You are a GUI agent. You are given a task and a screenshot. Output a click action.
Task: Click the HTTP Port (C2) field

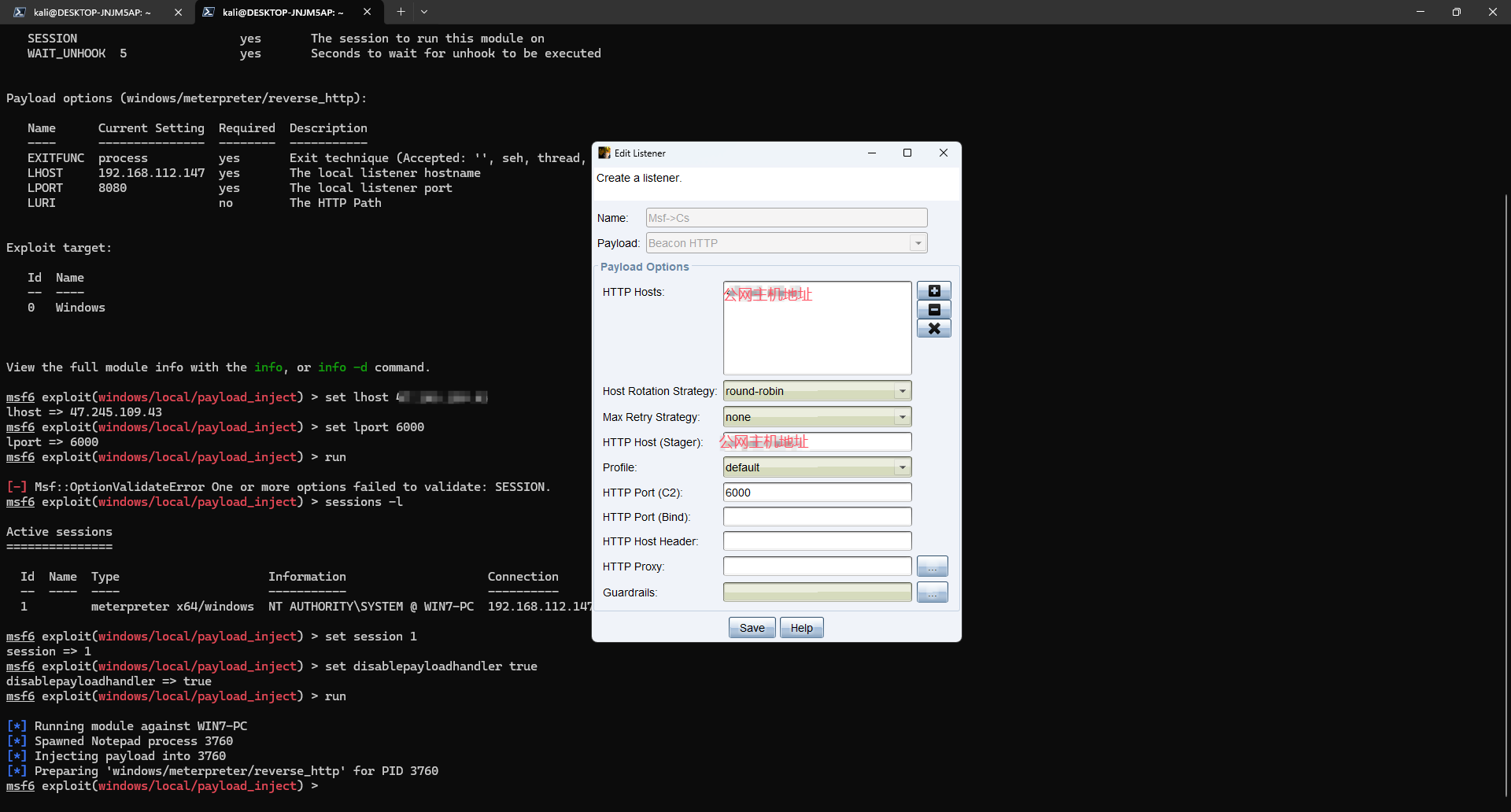click(817, 493)
